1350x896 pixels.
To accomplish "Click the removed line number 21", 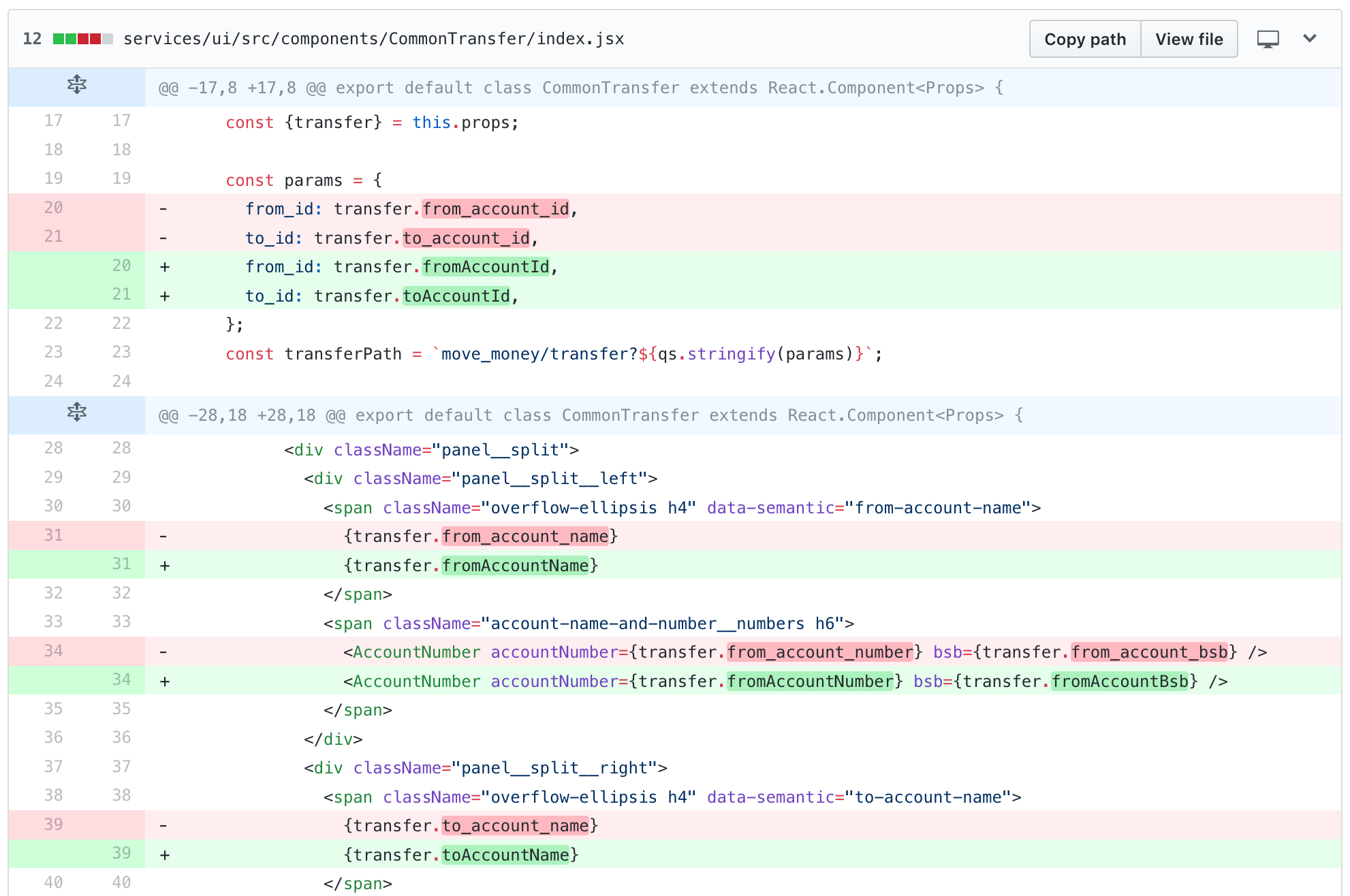I will (53, 236).
